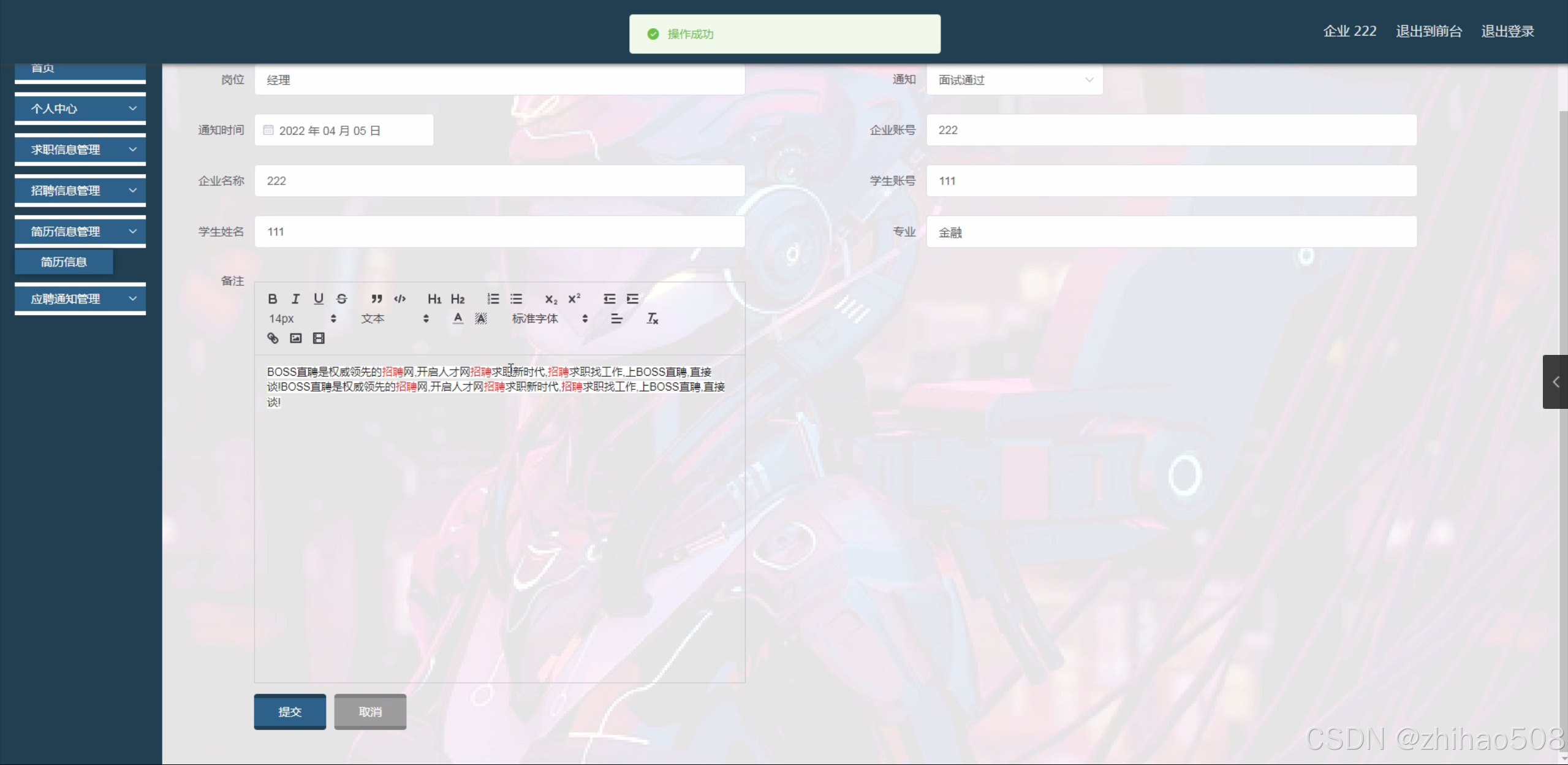
Task: Click the clear formatting icon
Action: tap(652, 318)
